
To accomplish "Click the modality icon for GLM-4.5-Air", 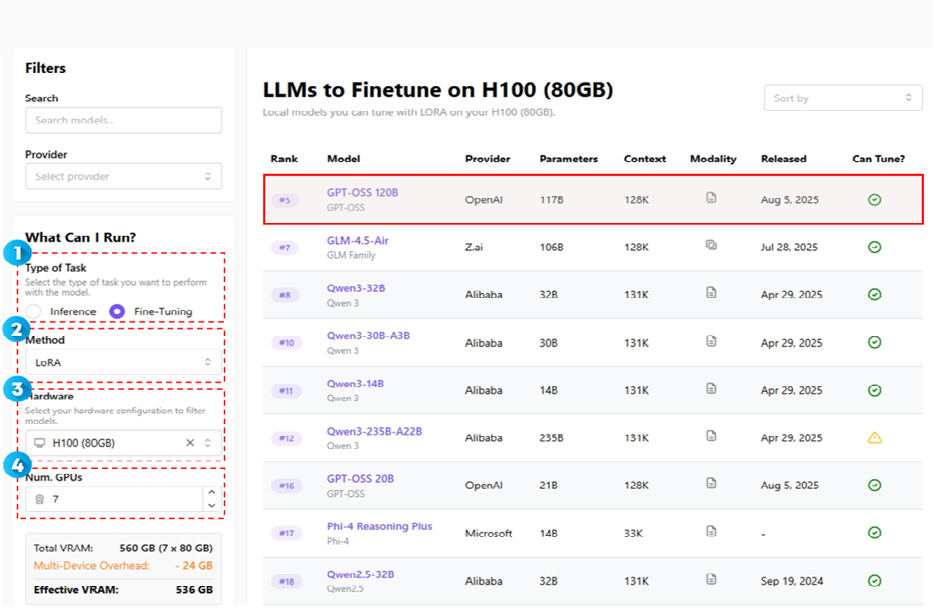I will tap(711, 245).
